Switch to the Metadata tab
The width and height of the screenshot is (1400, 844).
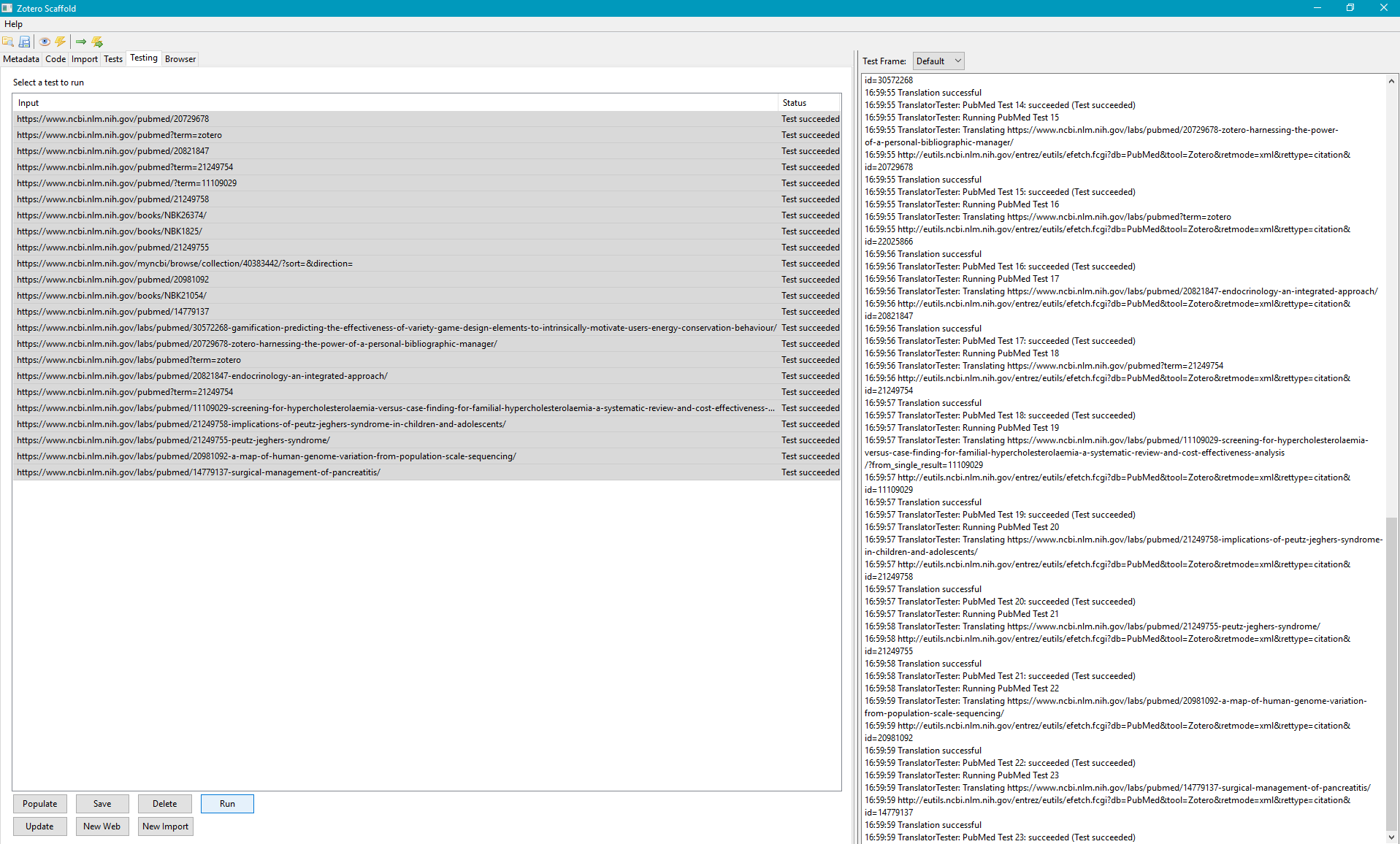point(21,59)
